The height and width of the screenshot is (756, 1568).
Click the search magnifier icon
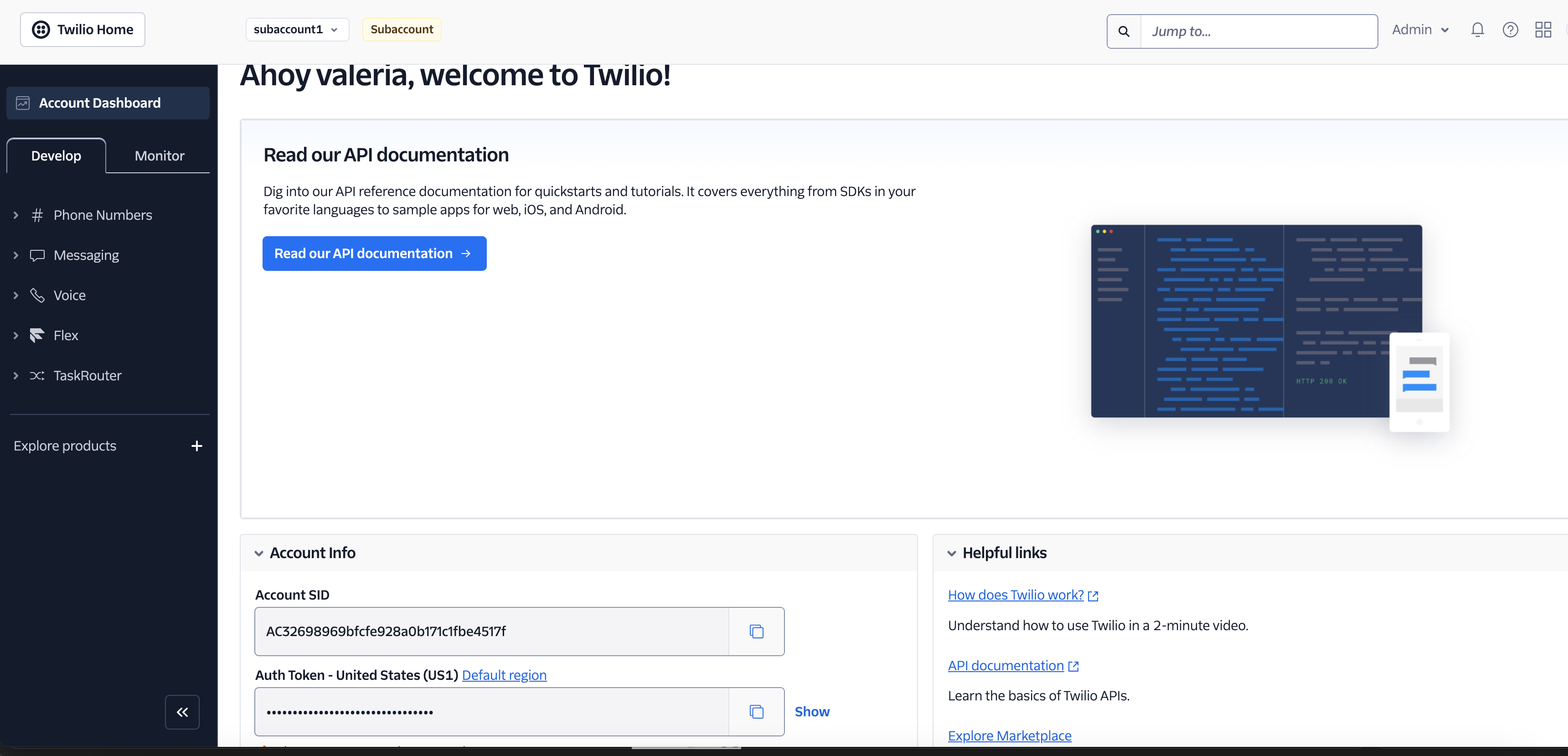1124,31
